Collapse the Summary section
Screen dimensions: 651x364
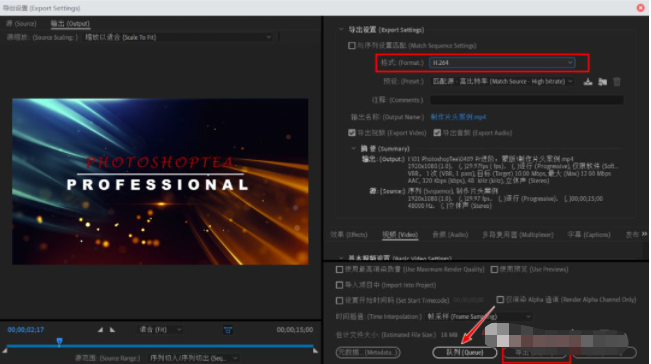click(x=354, y=148)
